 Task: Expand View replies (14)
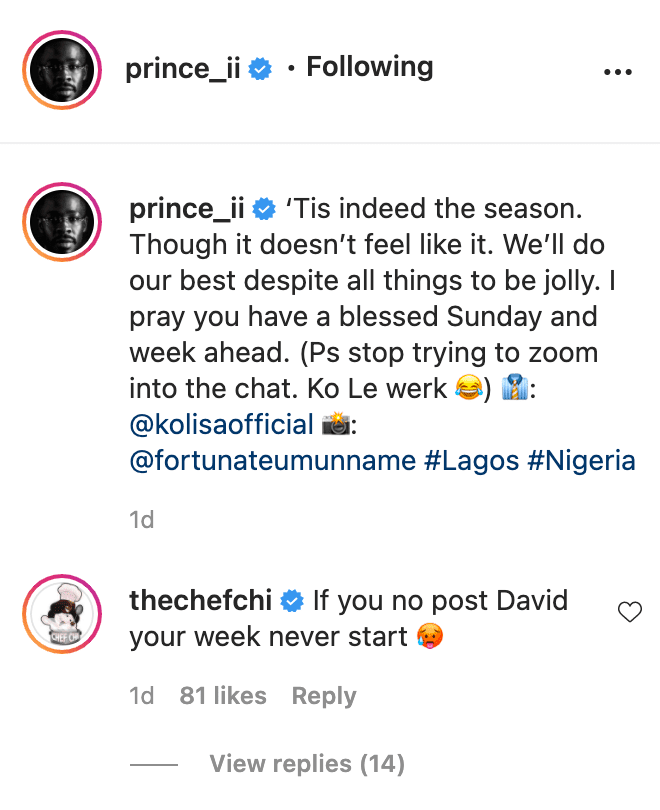click(x=307, y=765)
